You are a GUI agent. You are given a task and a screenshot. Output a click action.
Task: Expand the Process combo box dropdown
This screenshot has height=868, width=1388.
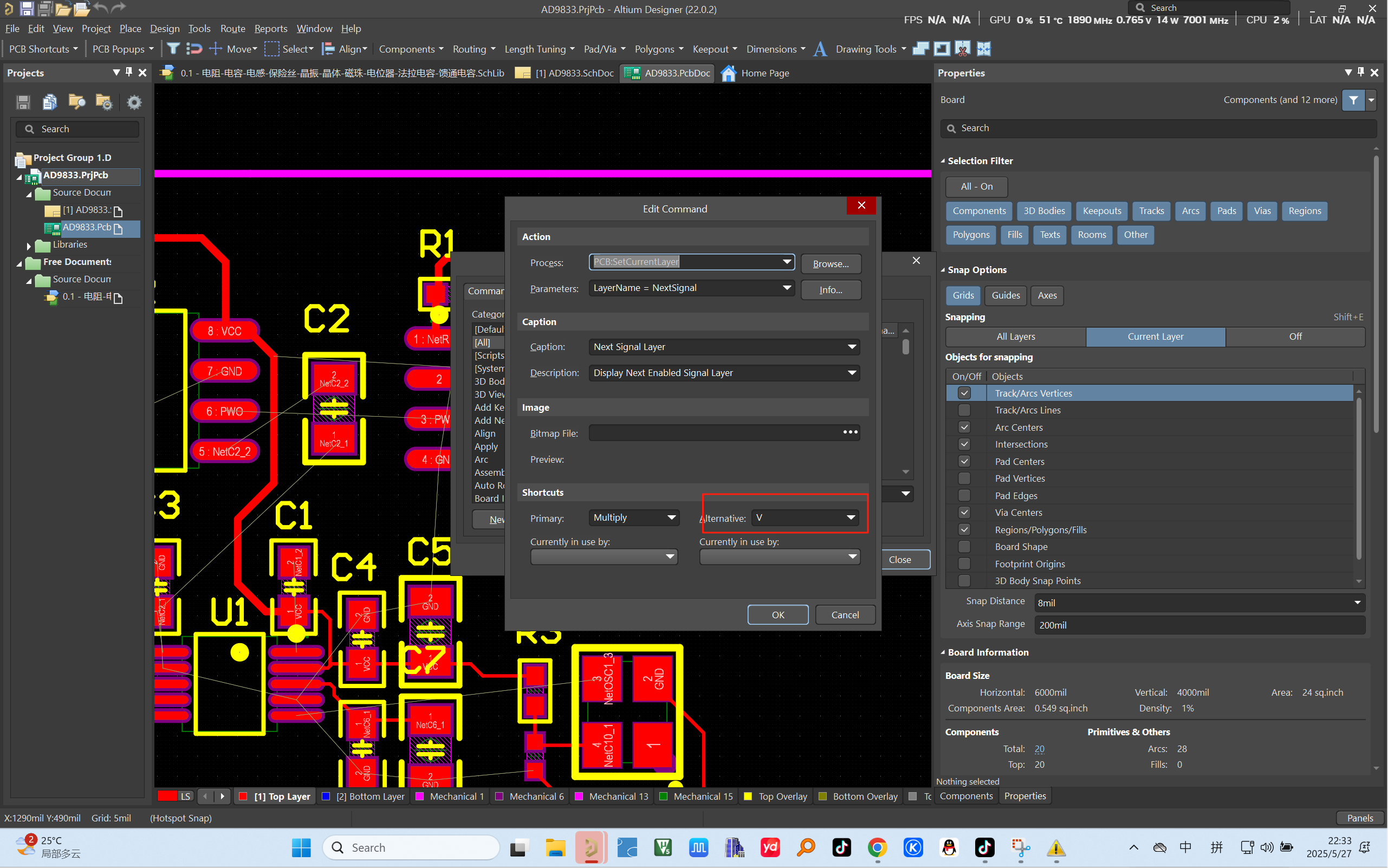[787, 262]
